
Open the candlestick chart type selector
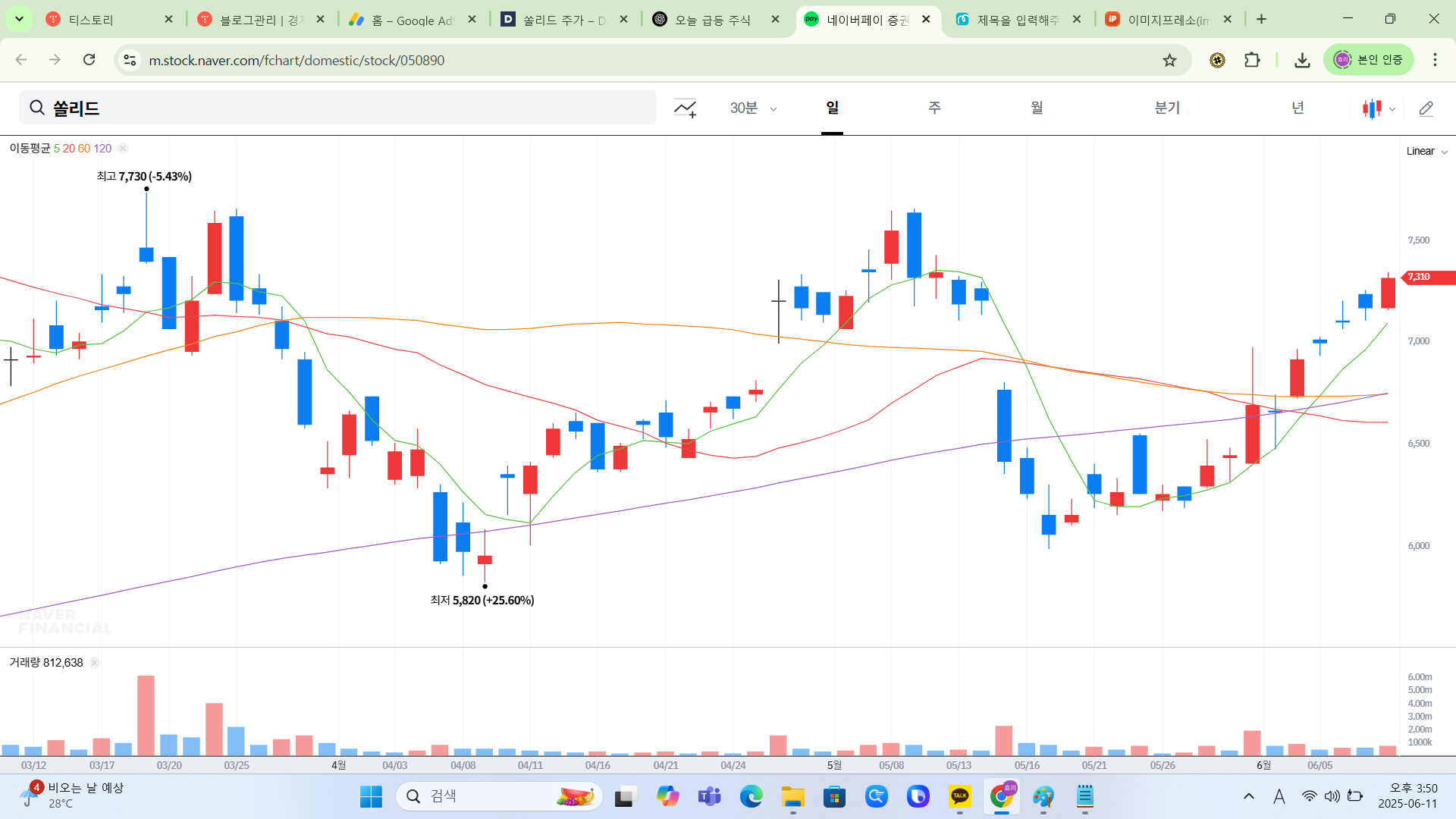tap(1379, 108)
